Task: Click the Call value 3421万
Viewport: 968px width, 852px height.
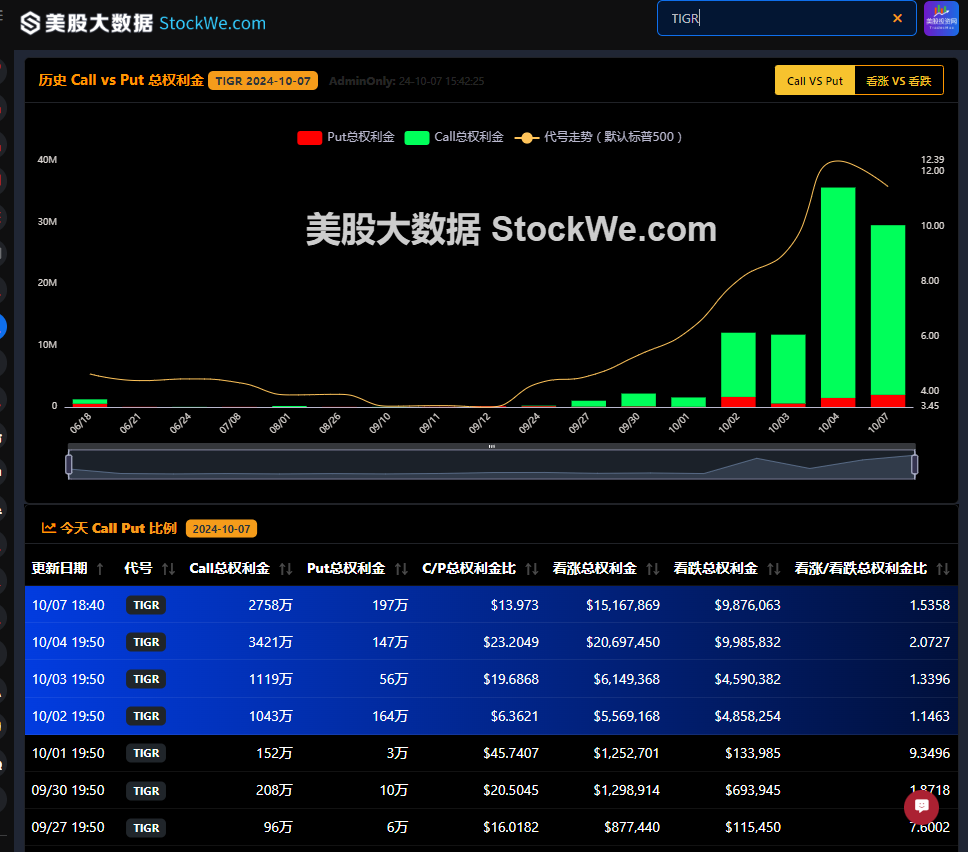Action: (270, 642)
